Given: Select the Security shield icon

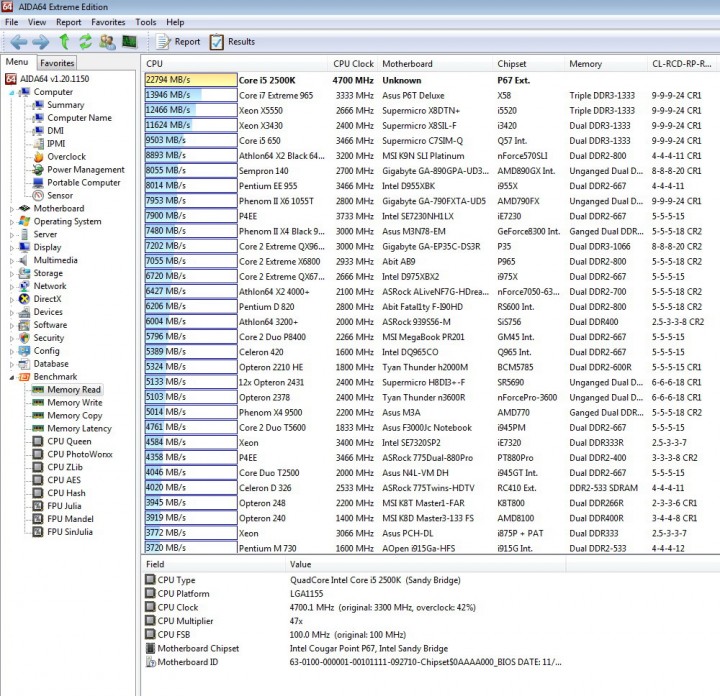Looking at the screenshot, I should coord(24,337).
